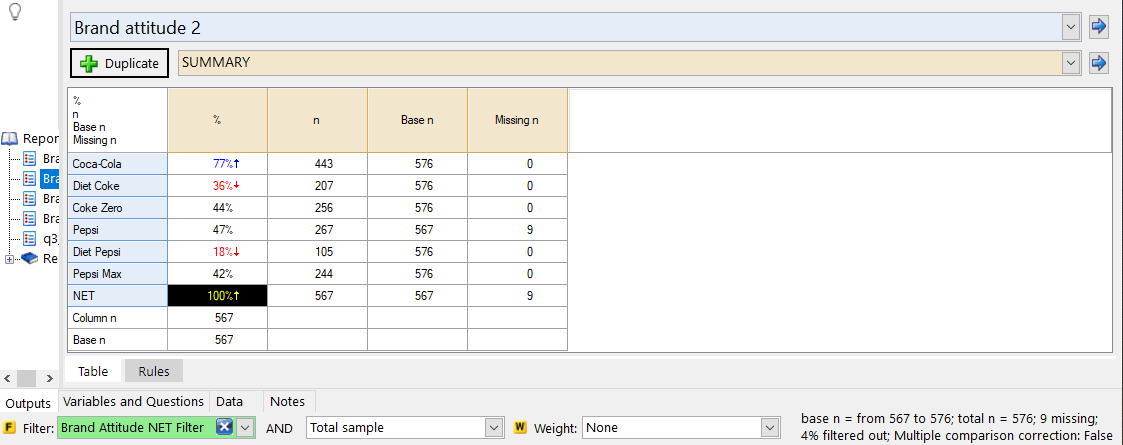Image resolution: width=1123 pixels, height=445 pixels.
Task: Click the 244 n value cell
Action: [x=317, y=274]
